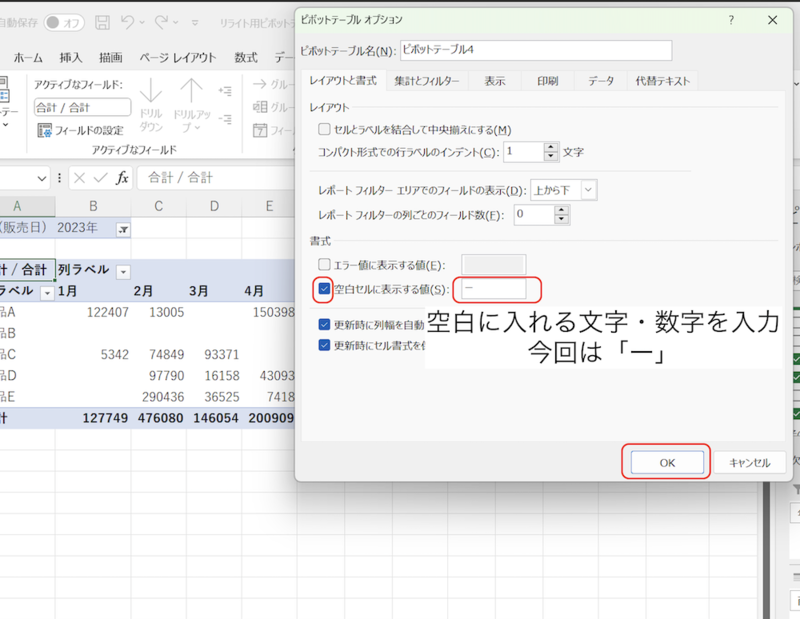Open the 数式 ribbon tab
Screen dimensions: 800x619
point(245,57)
